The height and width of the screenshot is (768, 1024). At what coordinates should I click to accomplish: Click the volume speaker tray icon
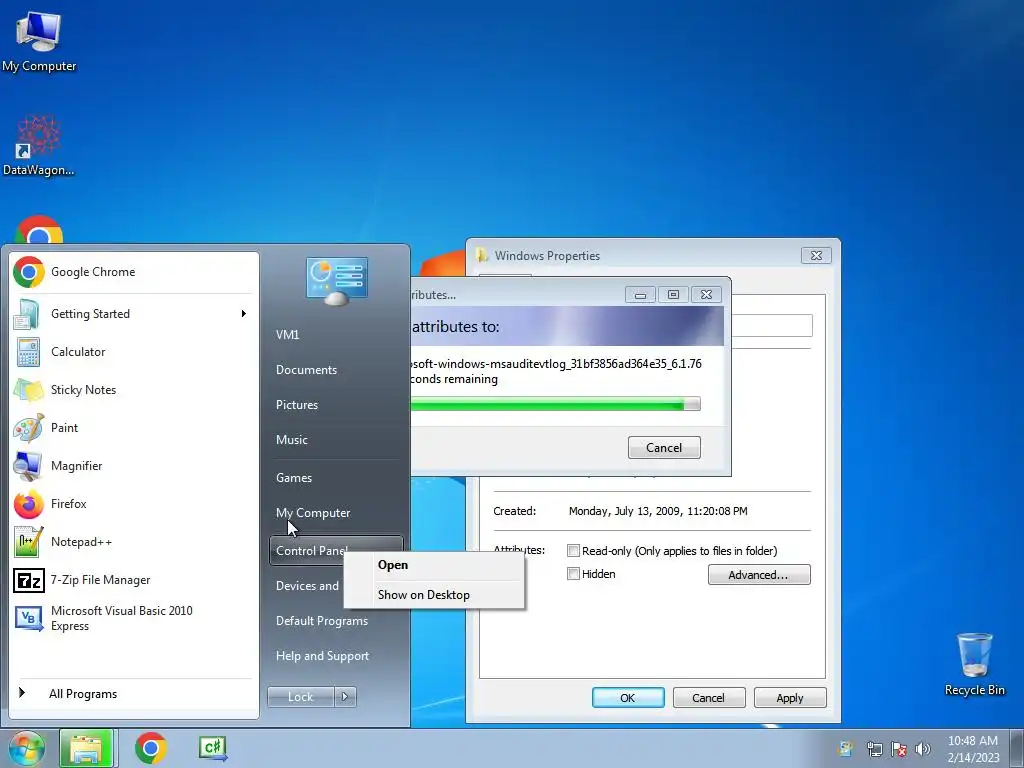coord(923,749)
